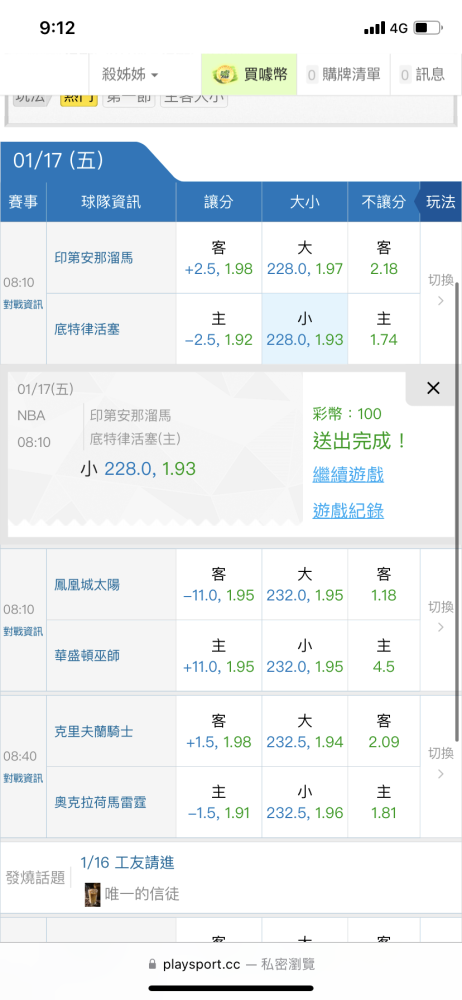Click the 唯一的信徒 avatar thumbnail
The image size is (462, 1000).
pyautogui.click(x=93, y=895)
